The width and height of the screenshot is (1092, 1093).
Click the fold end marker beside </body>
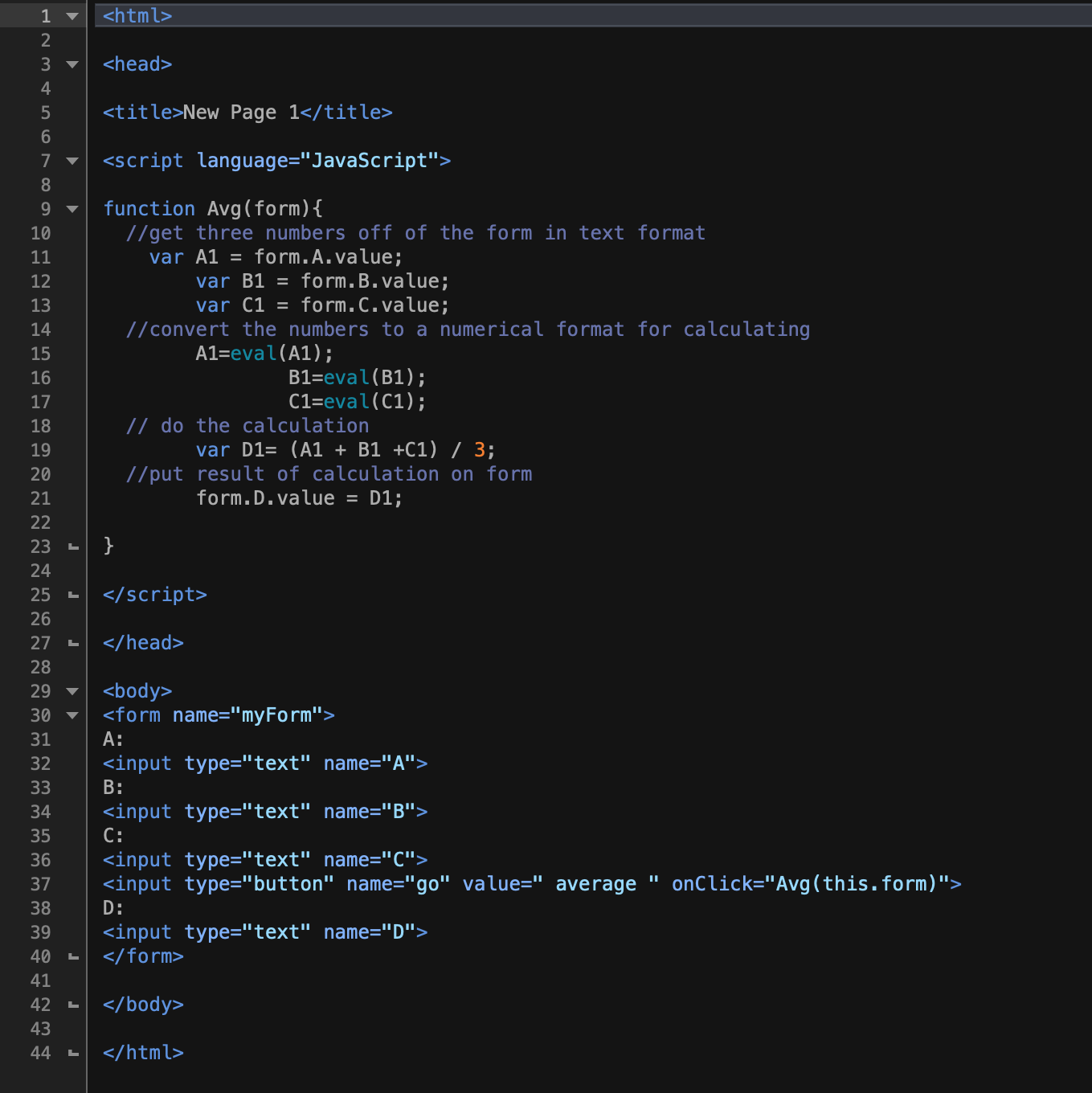pos(71,1005)
